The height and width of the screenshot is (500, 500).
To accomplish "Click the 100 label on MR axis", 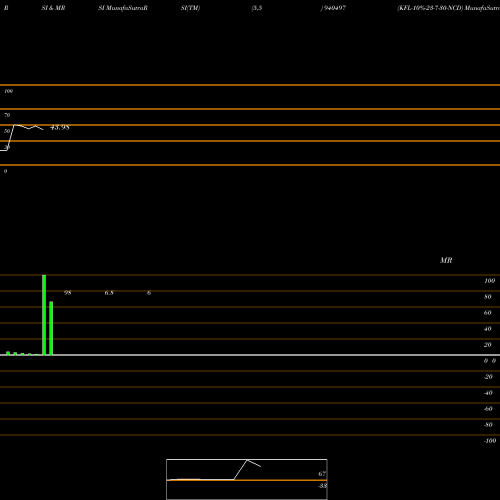I will pyautogui.click(x=489, y=281).
